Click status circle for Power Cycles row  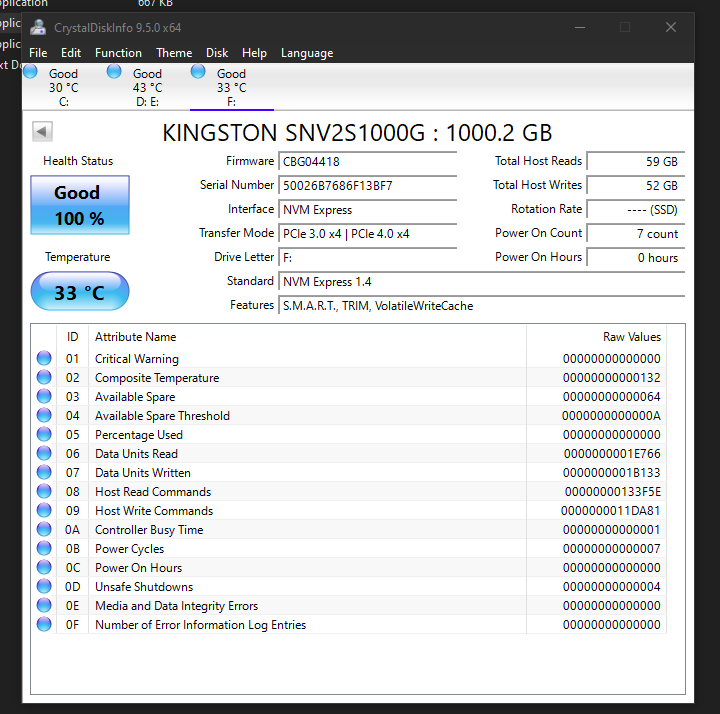(x=44, y=548)
